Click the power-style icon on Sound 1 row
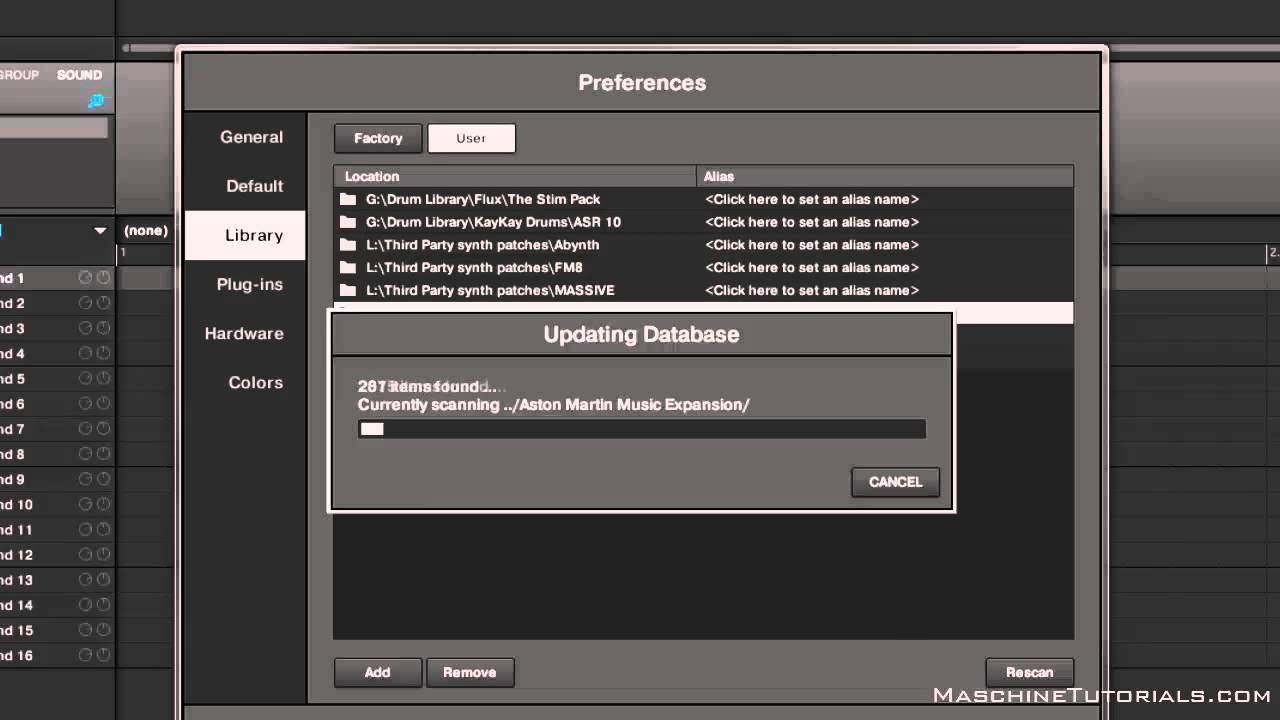The width and height of the screenshot is (1280, 720). coord(103,278)
